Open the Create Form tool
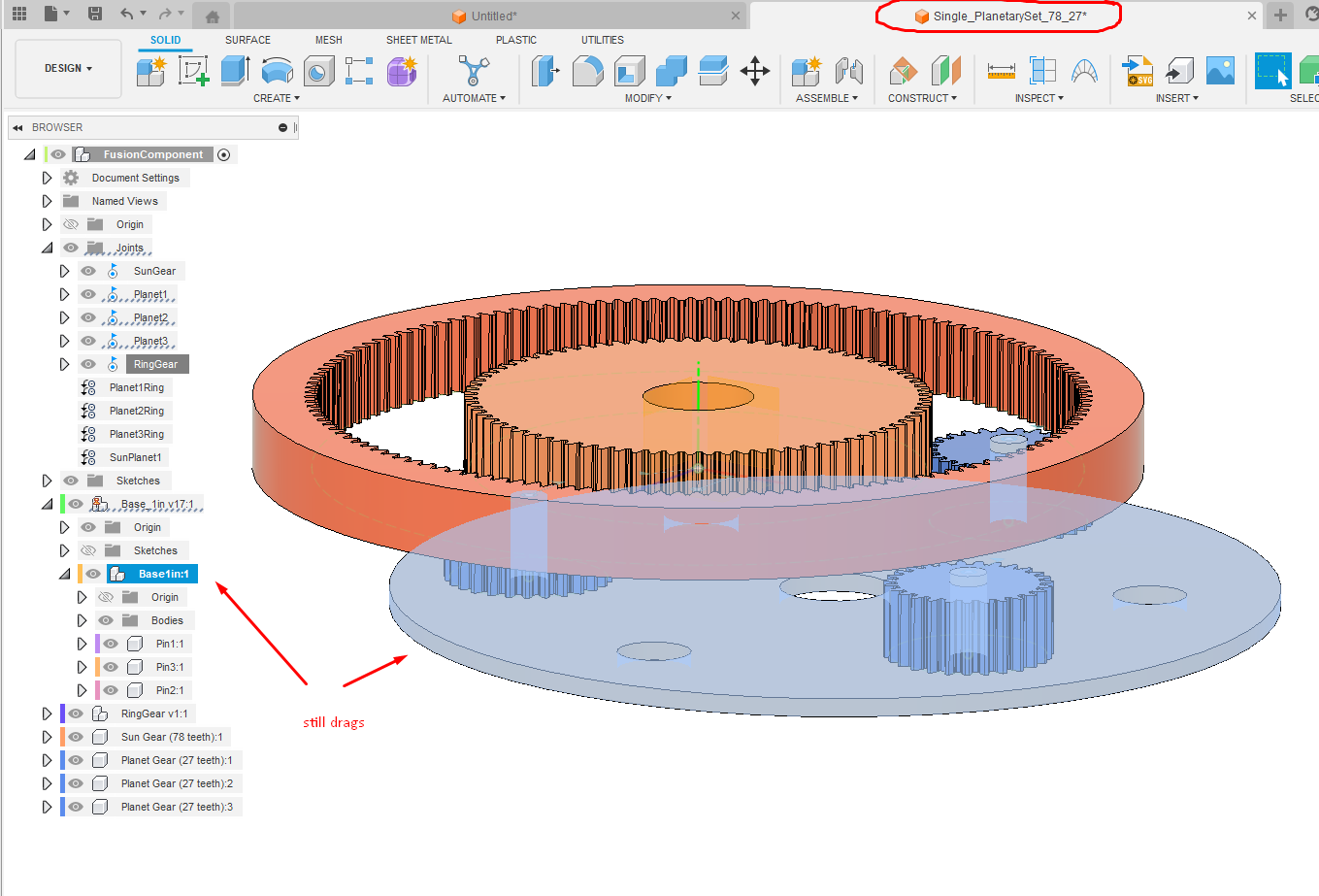 (402, 71)
